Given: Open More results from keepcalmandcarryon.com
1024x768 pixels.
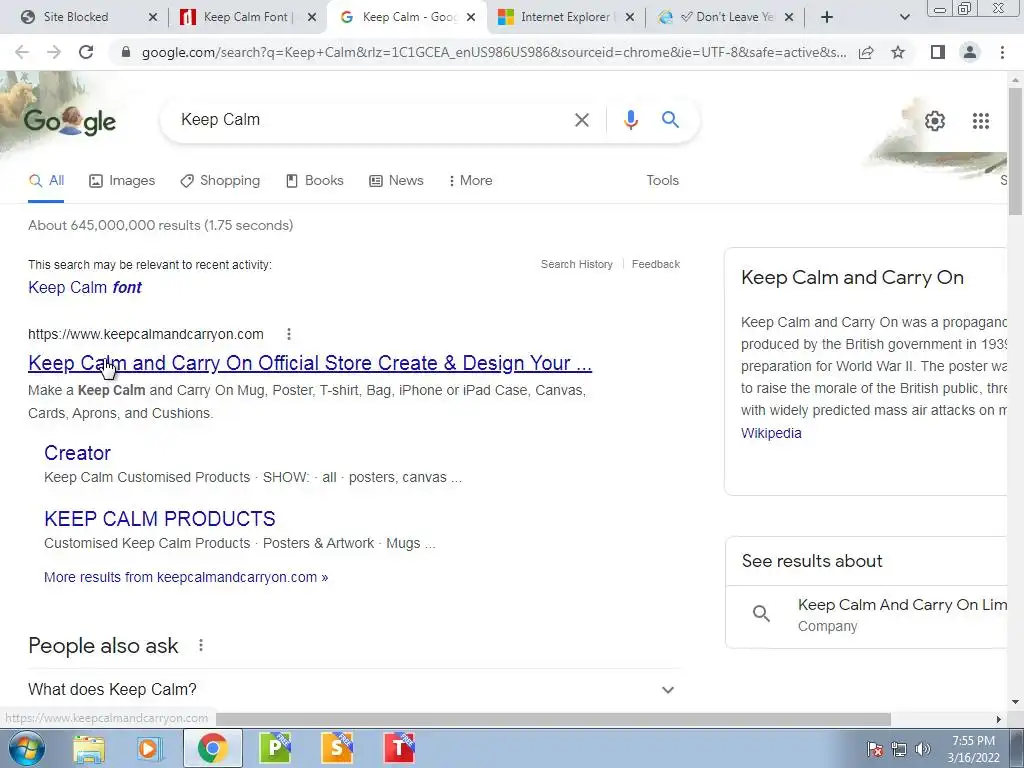Looking at the screenshot, I should click(x=186, y=577).
